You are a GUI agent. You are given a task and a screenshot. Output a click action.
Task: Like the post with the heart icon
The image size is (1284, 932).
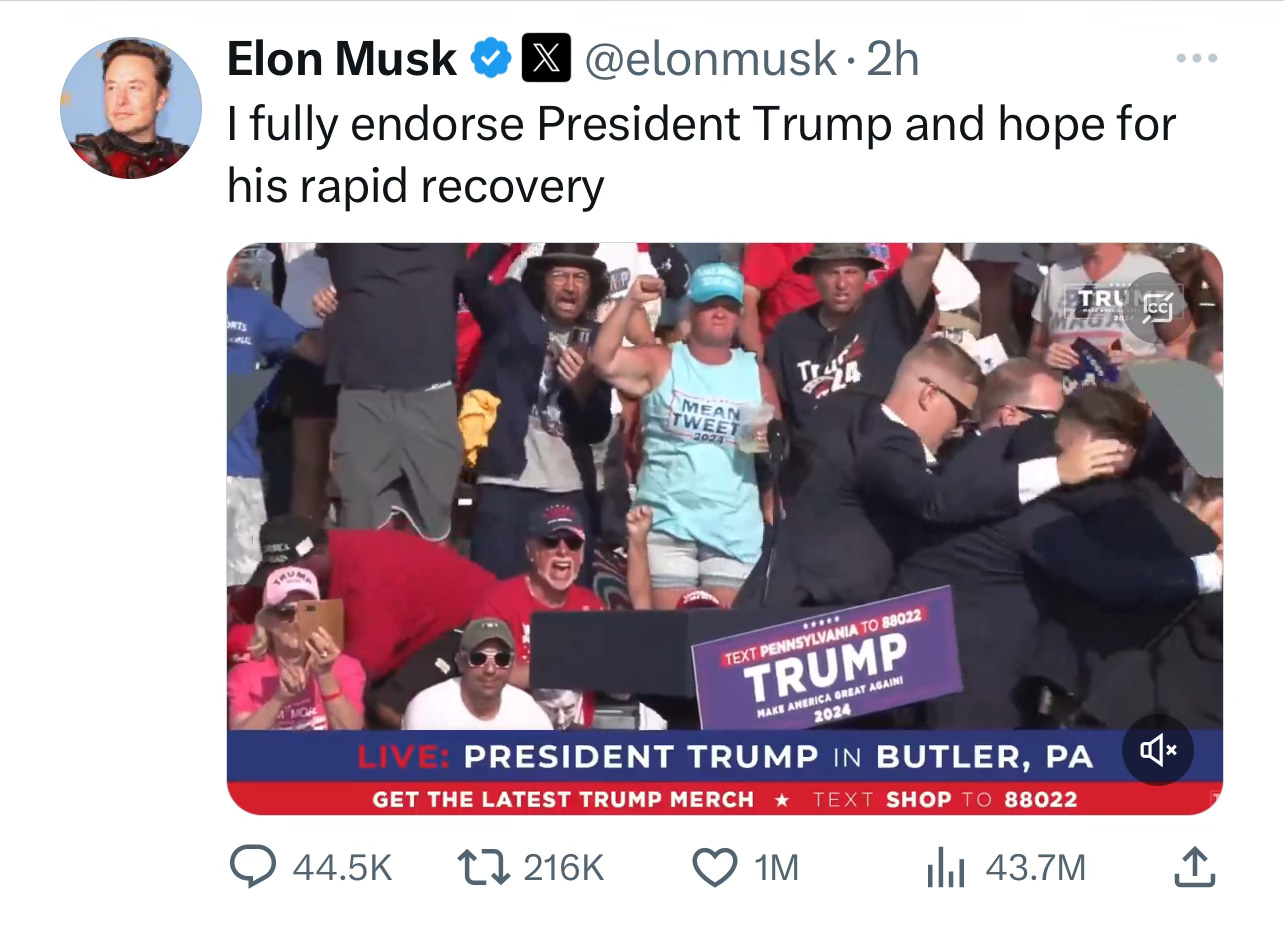click(x=714, y=867)
